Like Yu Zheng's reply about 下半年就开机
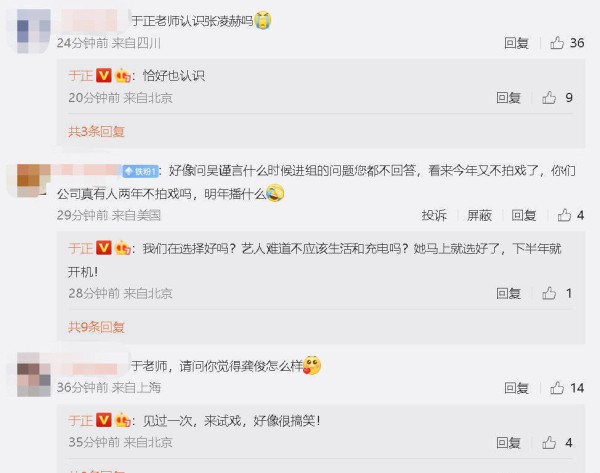Image resolution: width=600 pixels, height=473 pixels. click(x=549, y=294)
